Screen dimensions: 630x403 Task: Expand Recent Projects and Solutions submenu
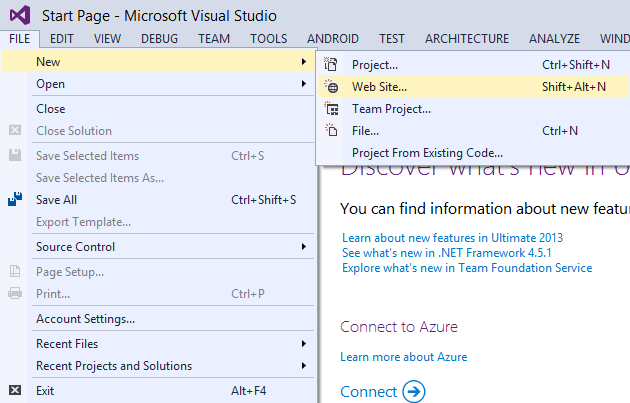[x=304, y=366]
